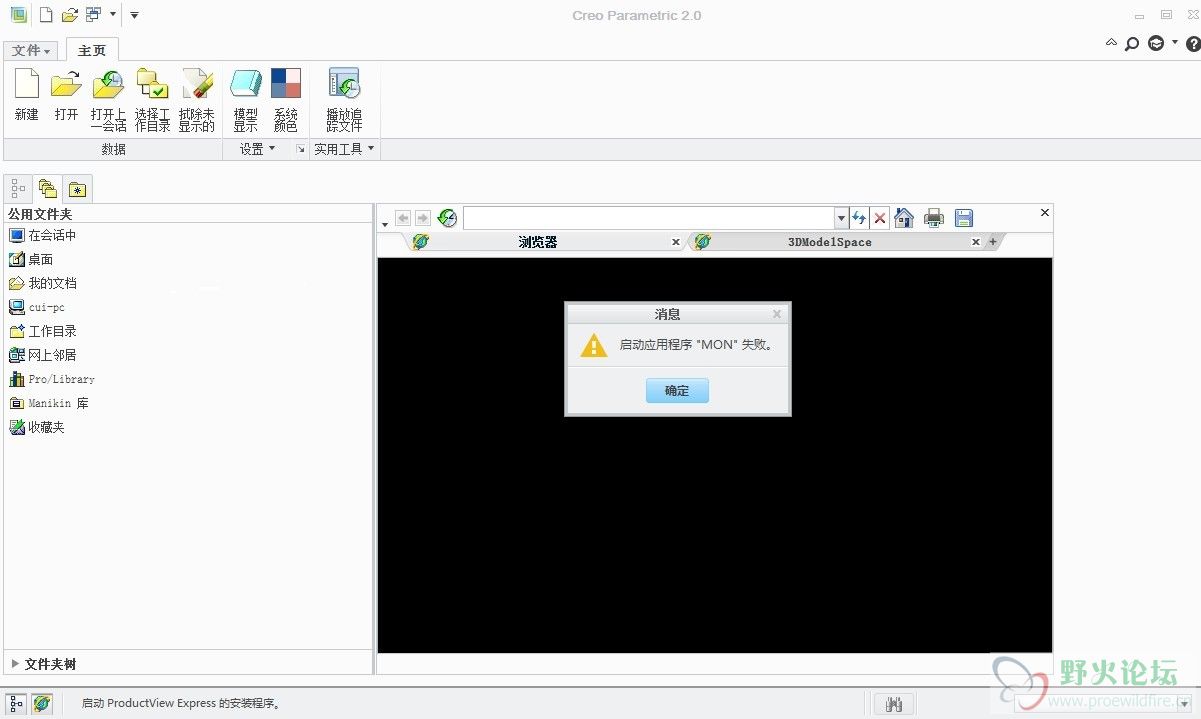Select cui-pc computer entry
The width and height of the screenshot is (1201, 719).
click(x=37, y=307)
